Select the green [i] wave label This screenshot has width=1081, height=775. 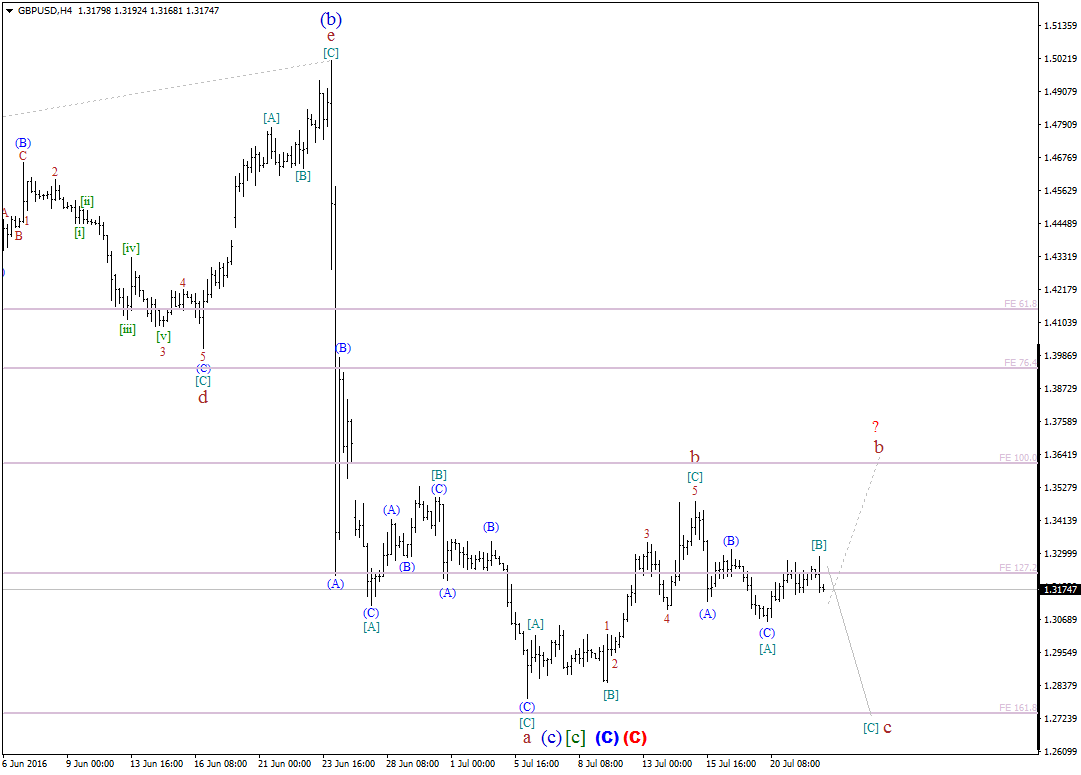click(x=80, y=232)
